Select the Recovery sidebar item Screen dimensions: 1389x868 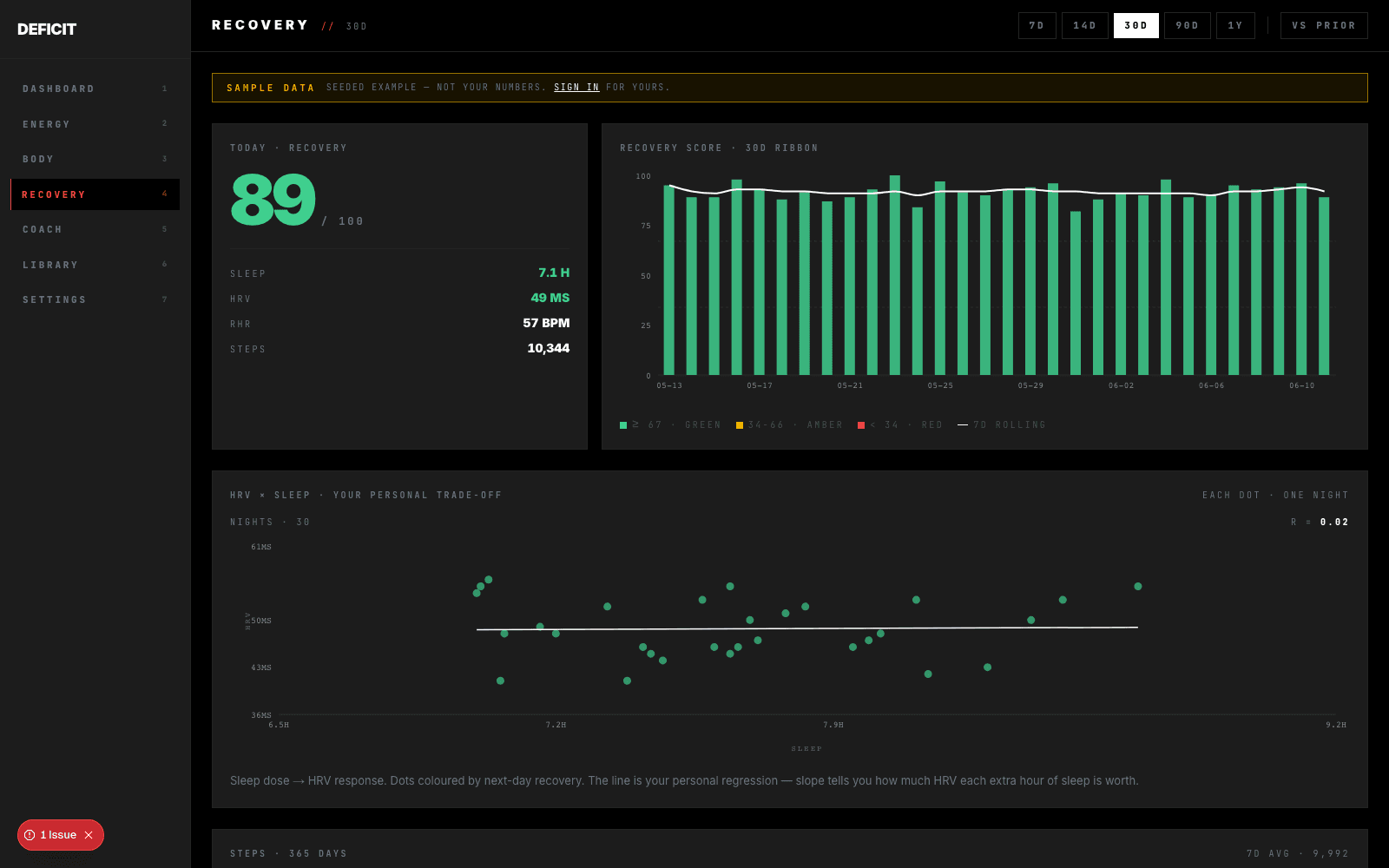click(95, 194)
